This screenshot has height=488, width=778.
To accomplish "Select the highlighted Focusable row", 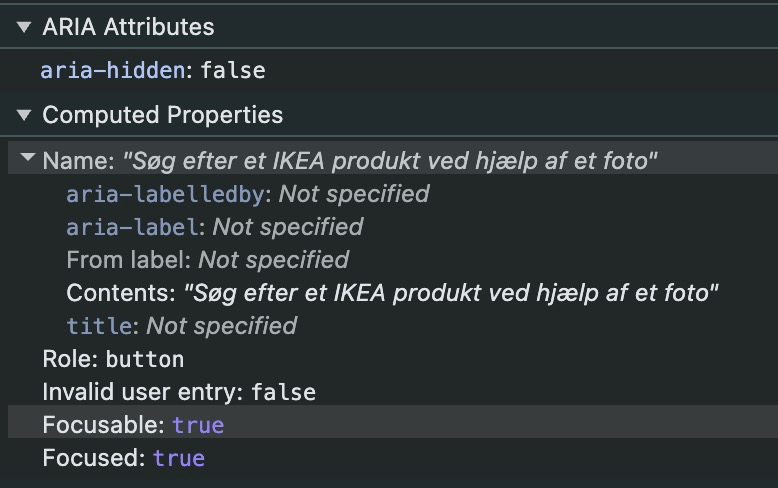I will coord(393,425).
